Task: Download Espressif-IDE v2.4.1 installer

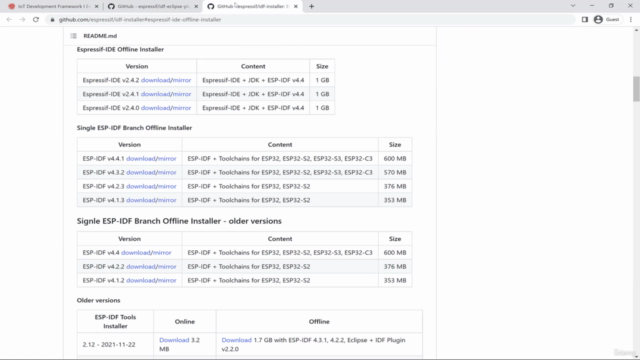Action: tap(156, 94)
